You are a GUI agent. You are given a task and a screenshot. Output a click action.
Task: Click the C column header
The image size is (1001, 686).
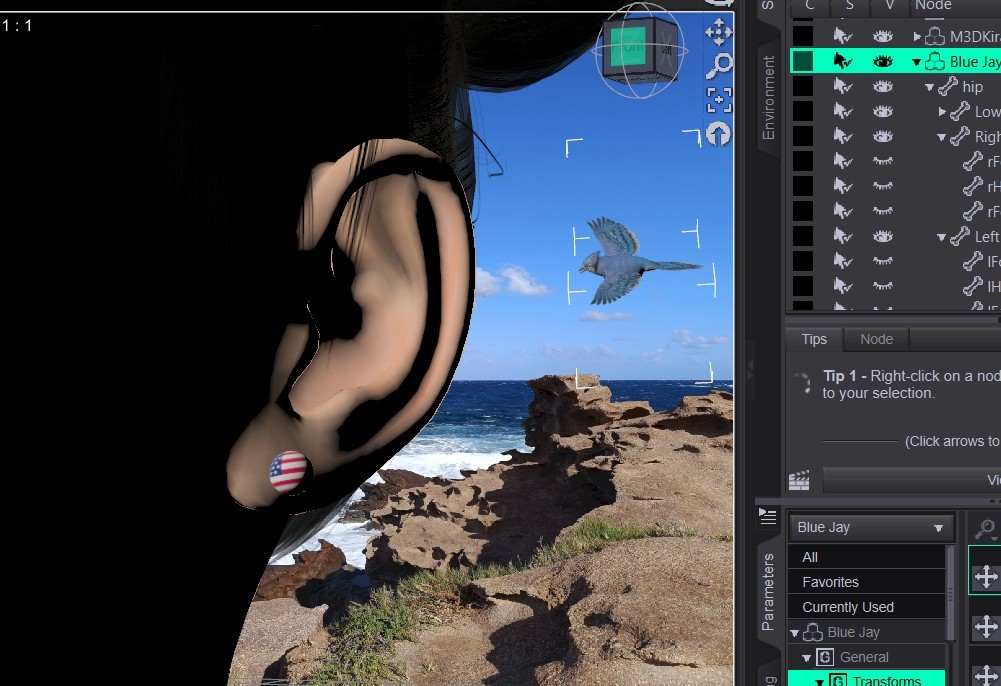809,6
